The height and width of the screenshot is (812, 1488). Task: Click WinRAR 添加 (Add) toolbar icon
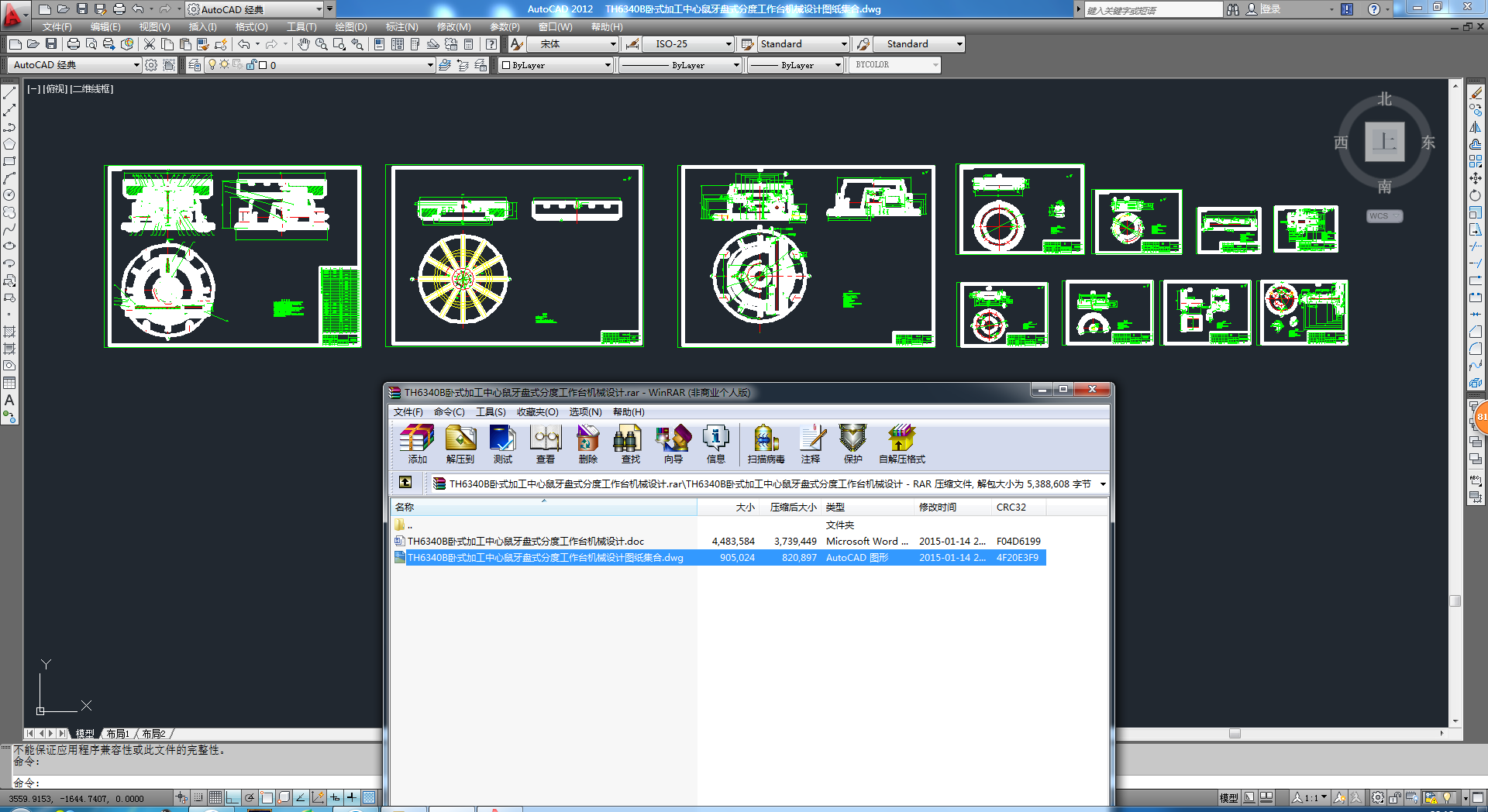(x=417, y=444)
